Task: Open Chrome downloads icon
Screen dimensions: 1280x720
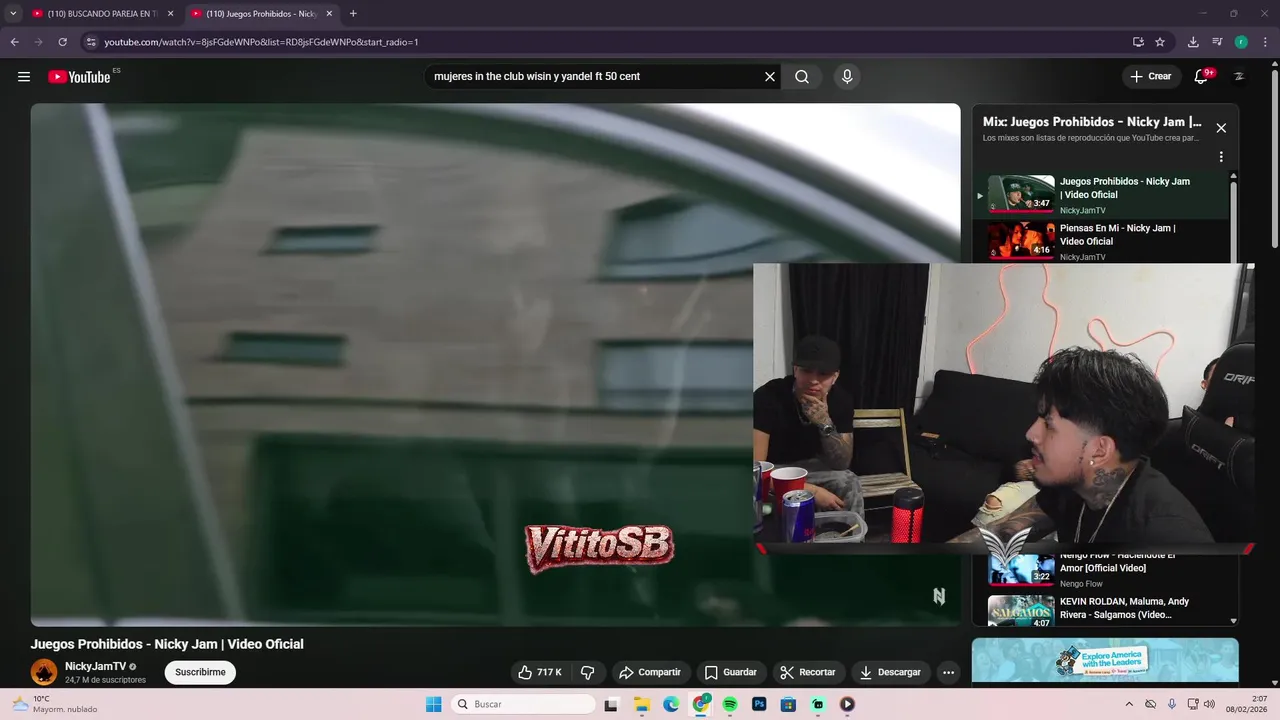Action: [x=1193, y=42]
